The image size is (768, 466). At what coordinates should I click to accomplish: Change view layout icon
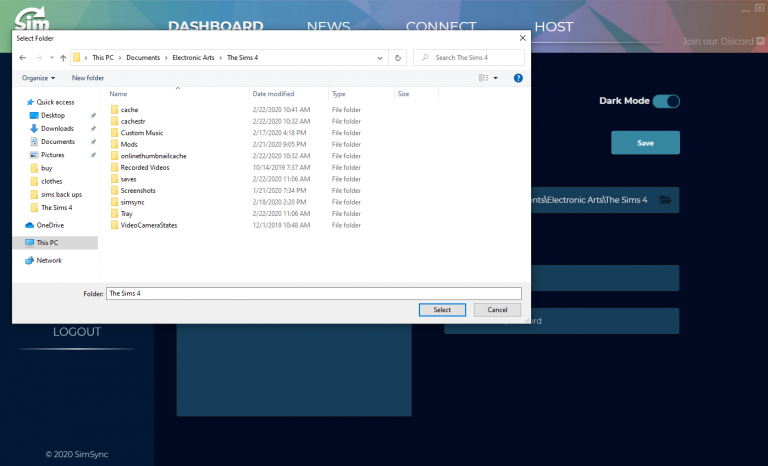(x=483, y=78)
